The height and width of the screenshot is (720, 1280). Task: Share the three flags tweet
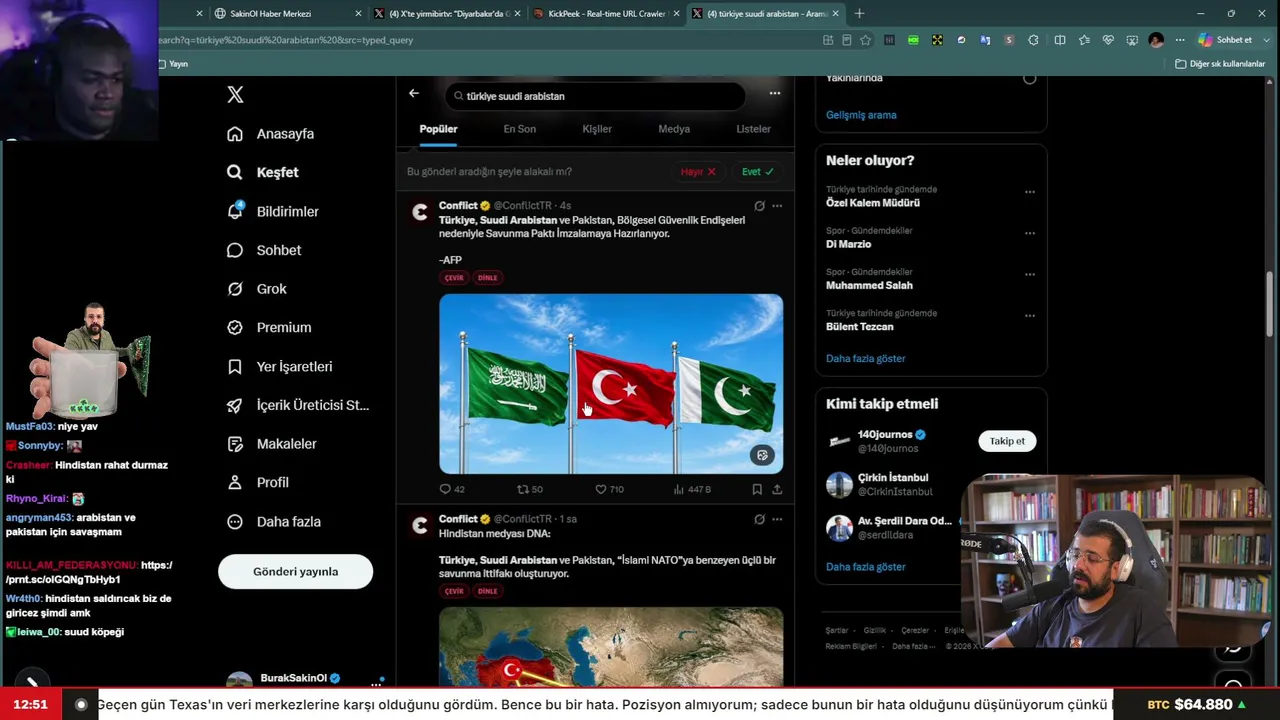click(777, 489)
